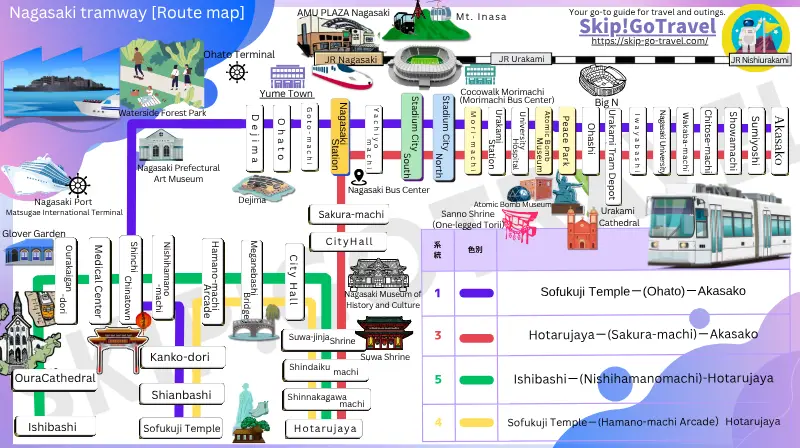Select the Kanko-dori stop label
800x448 pixels.
click(181, 357)
